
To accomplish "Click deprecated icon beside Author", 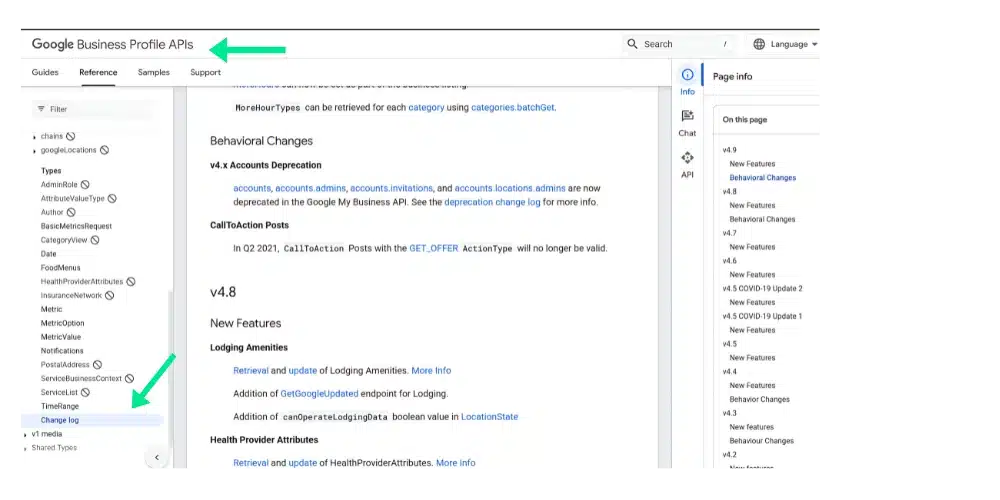I will [x=71, y=212].
